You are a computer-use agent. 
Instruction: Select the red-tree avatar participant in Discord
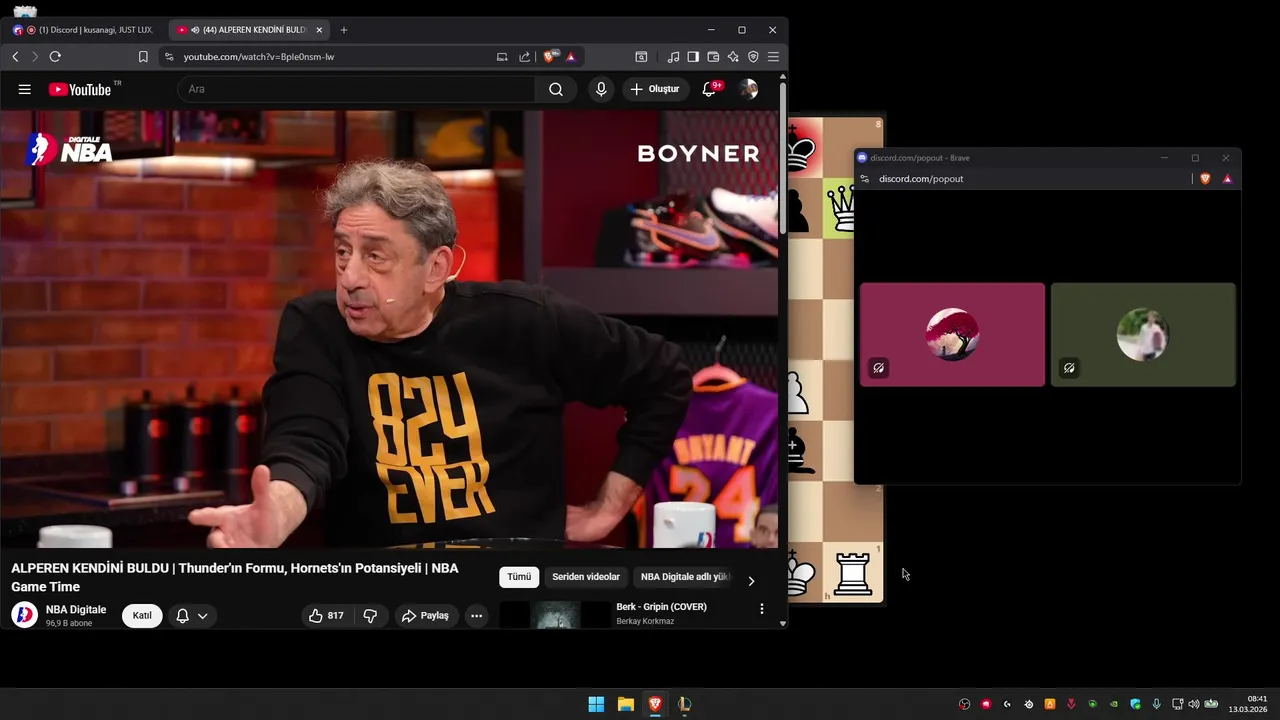(x=952, y=334)
